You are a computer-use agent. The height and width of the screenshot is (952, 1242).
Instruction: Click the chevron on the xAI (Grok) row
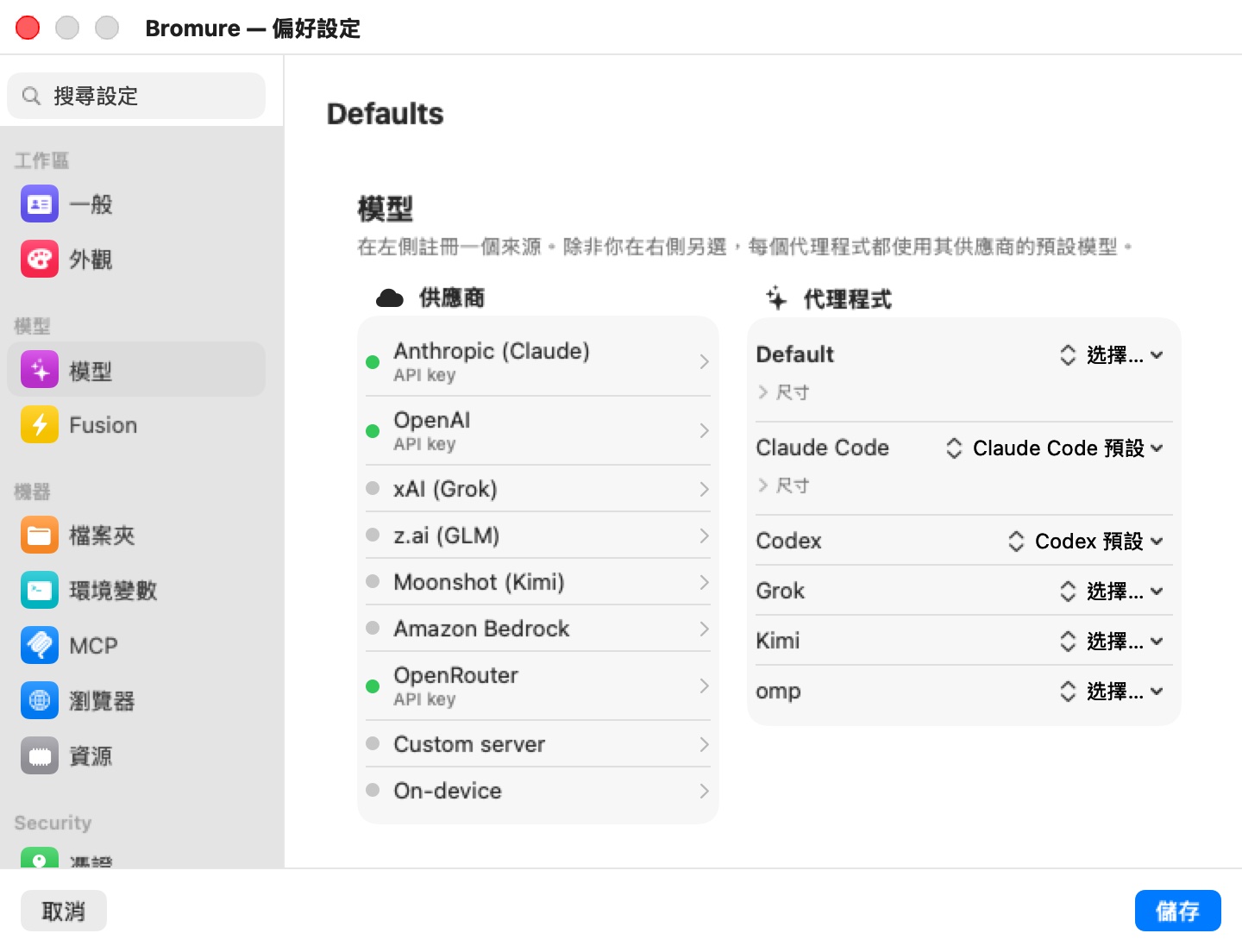coord(704,489)
